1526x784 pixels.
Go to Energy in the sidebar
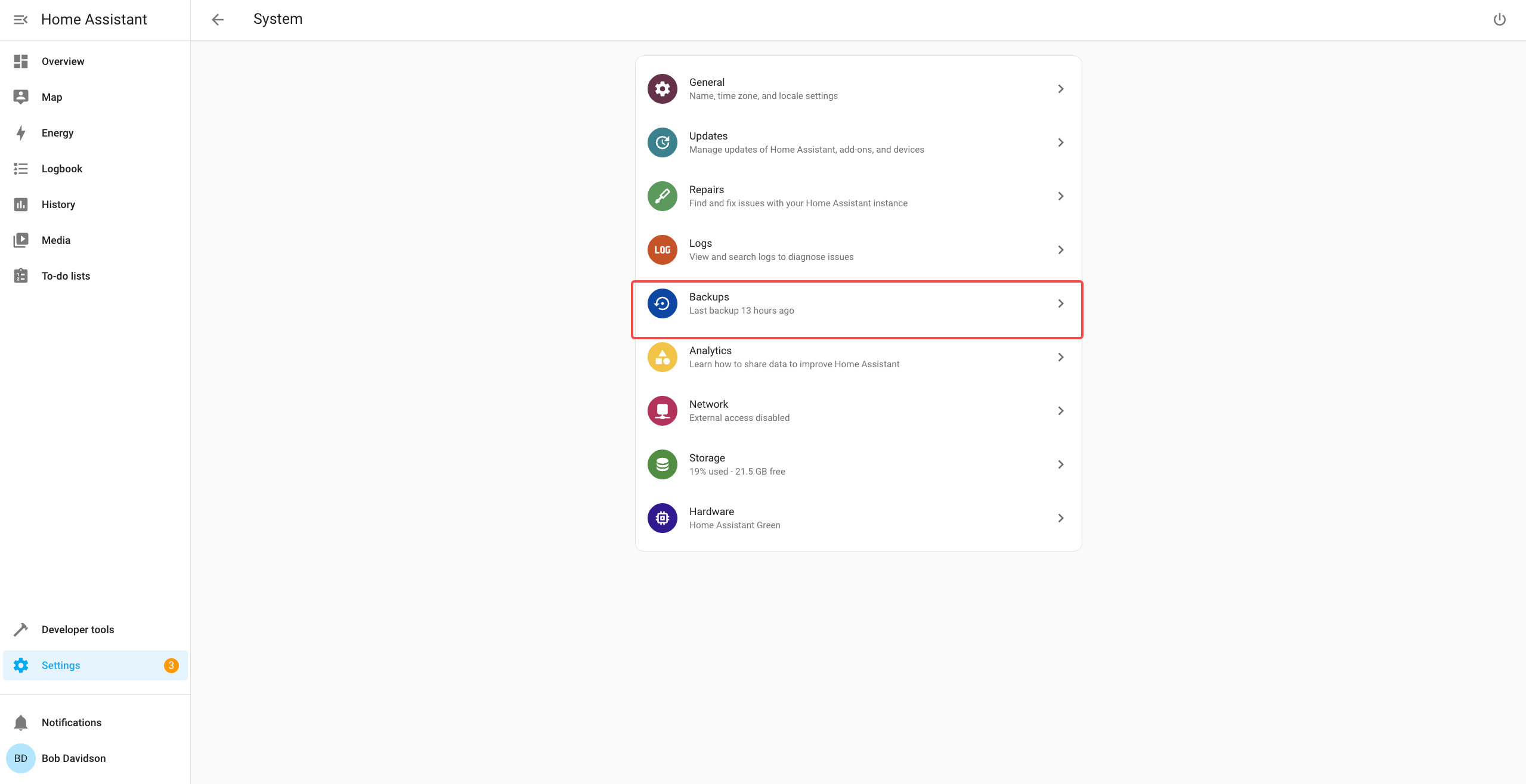coord(95,133)
